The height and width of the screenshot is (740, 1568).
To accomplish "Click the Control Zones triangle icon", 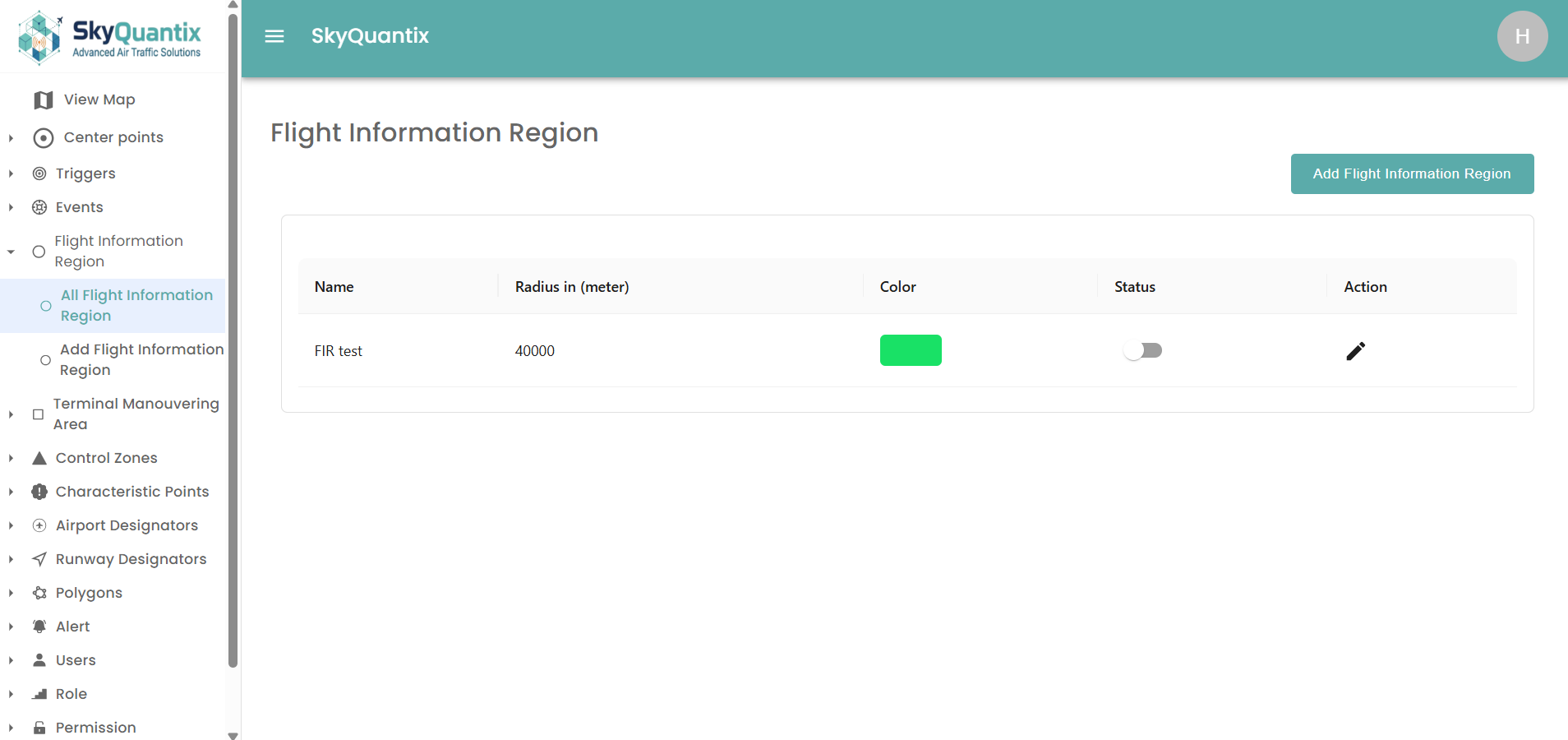I will point(39,458).
